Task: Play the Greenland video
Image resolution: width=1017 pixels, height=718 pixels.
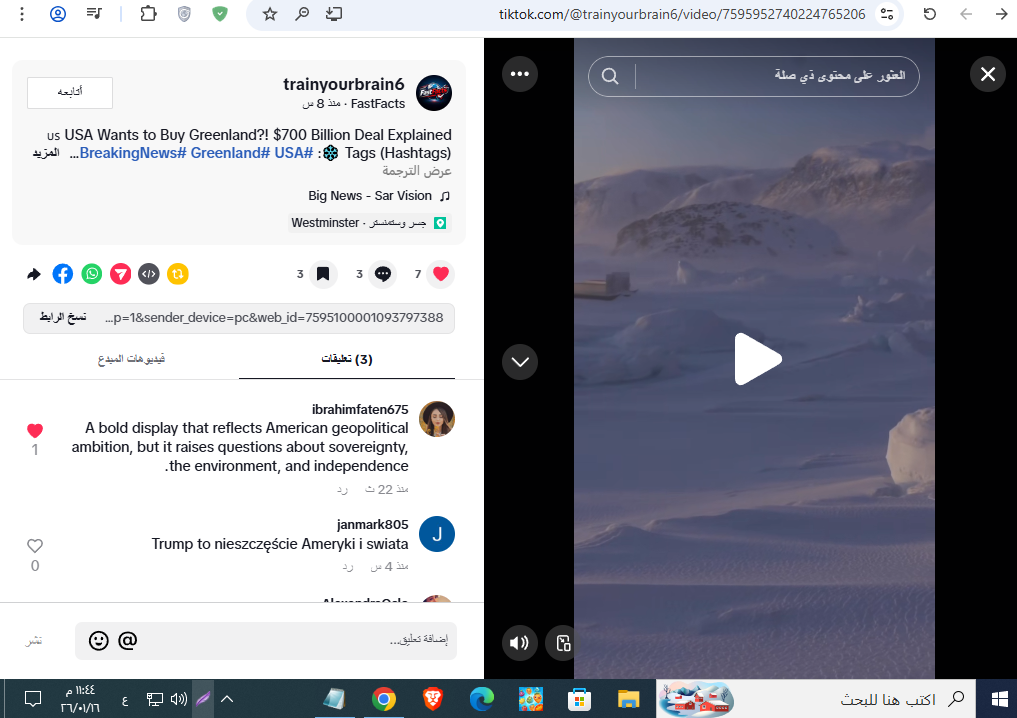Action: point(757,359)
